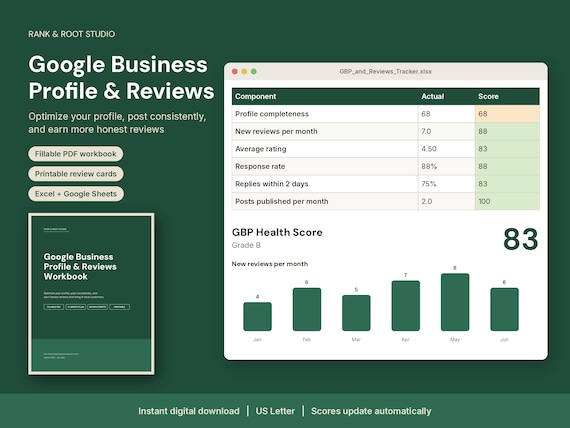Viewport: 570px width, 428px height.
Task: Select the 'Profile completeness' row label
Action: click(272, 114)
